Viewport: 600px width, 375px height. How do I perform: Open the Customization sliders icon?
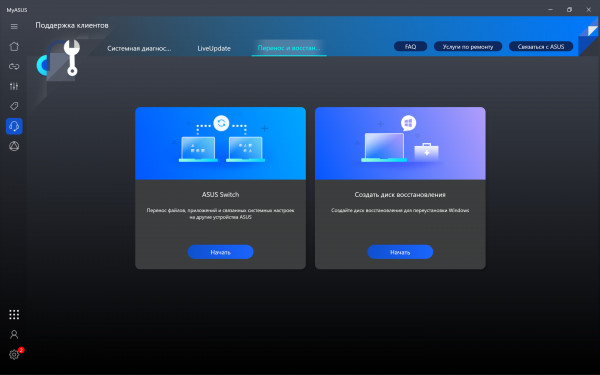coord(14,86)
